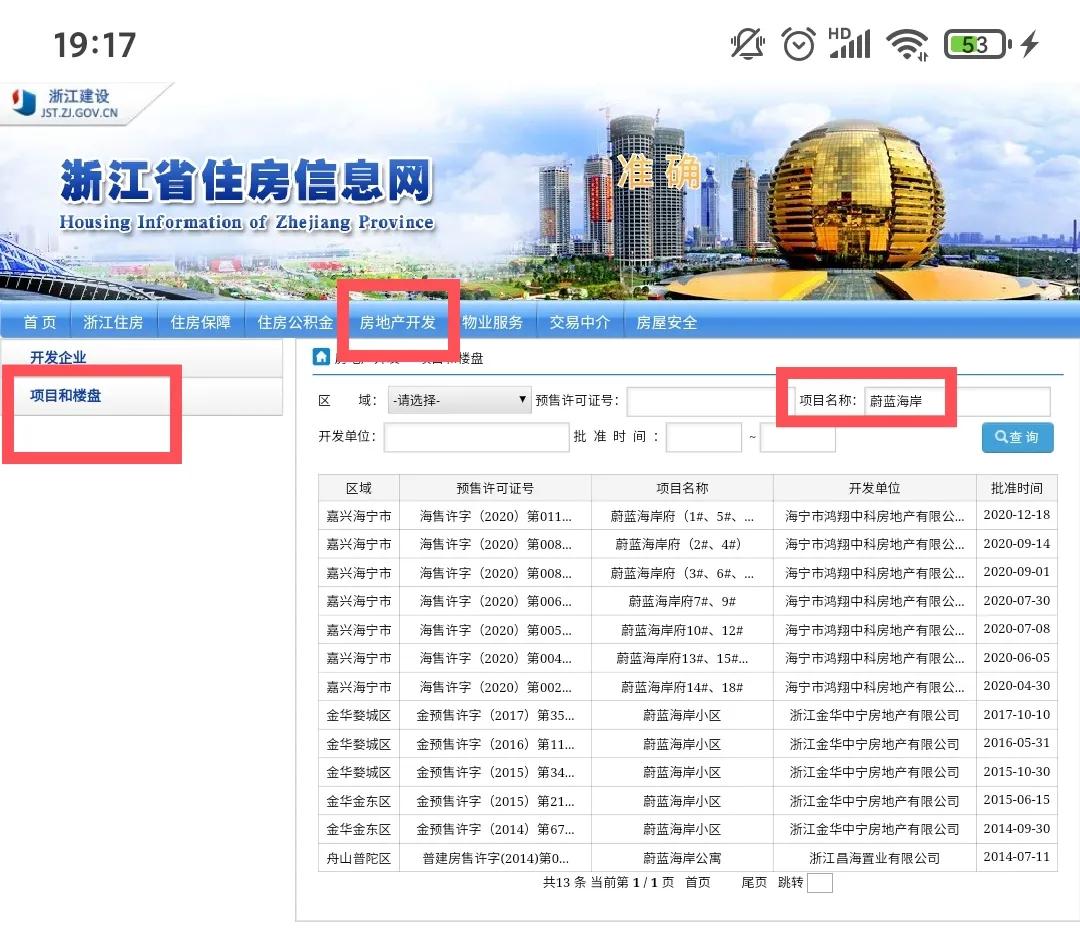This screenshot has height=936, width=1080.
Task: Focus the 项目名称 field with 蔚蓝海岸
Action: 957,401
